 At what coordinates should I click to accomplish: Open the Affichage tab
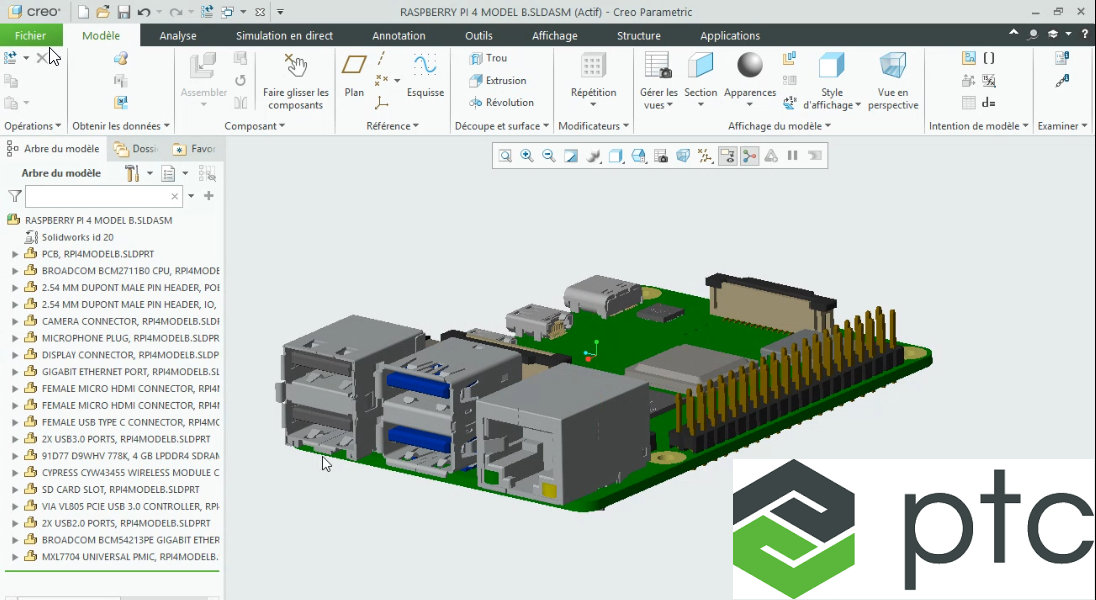point(554,36)
